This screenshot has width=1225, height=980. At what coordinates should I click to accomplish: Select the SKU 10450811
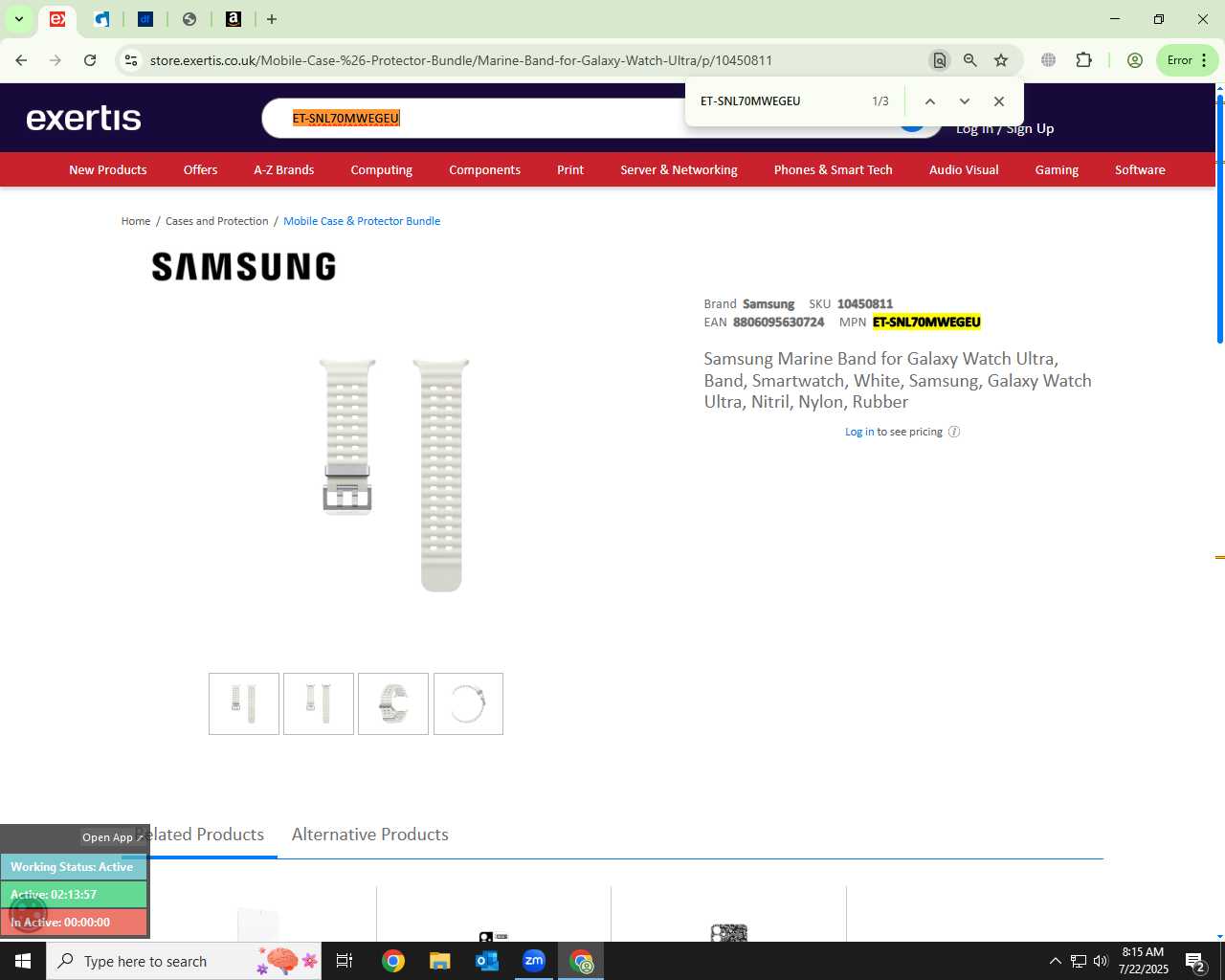click(x=865, y=304)
